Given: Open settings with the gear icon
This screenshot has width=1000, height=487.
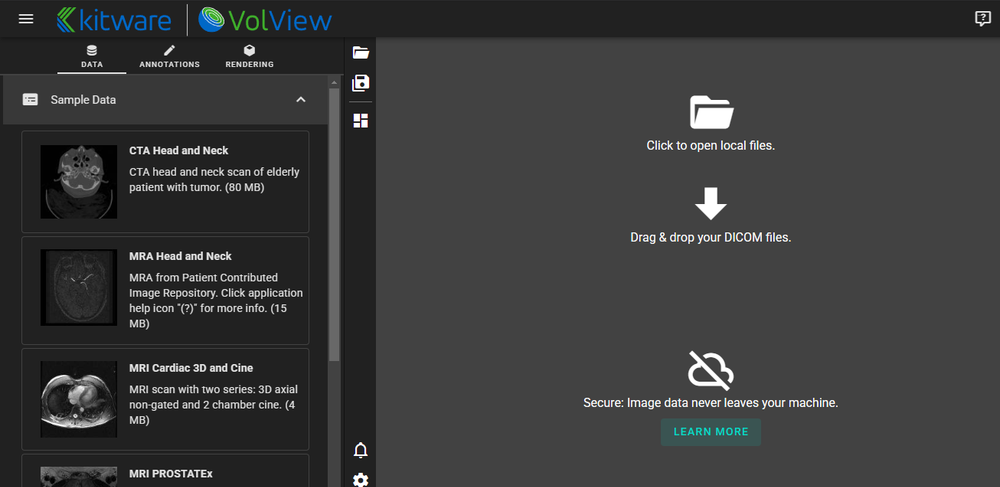Looking at the screenshot, I should (361, 479).
